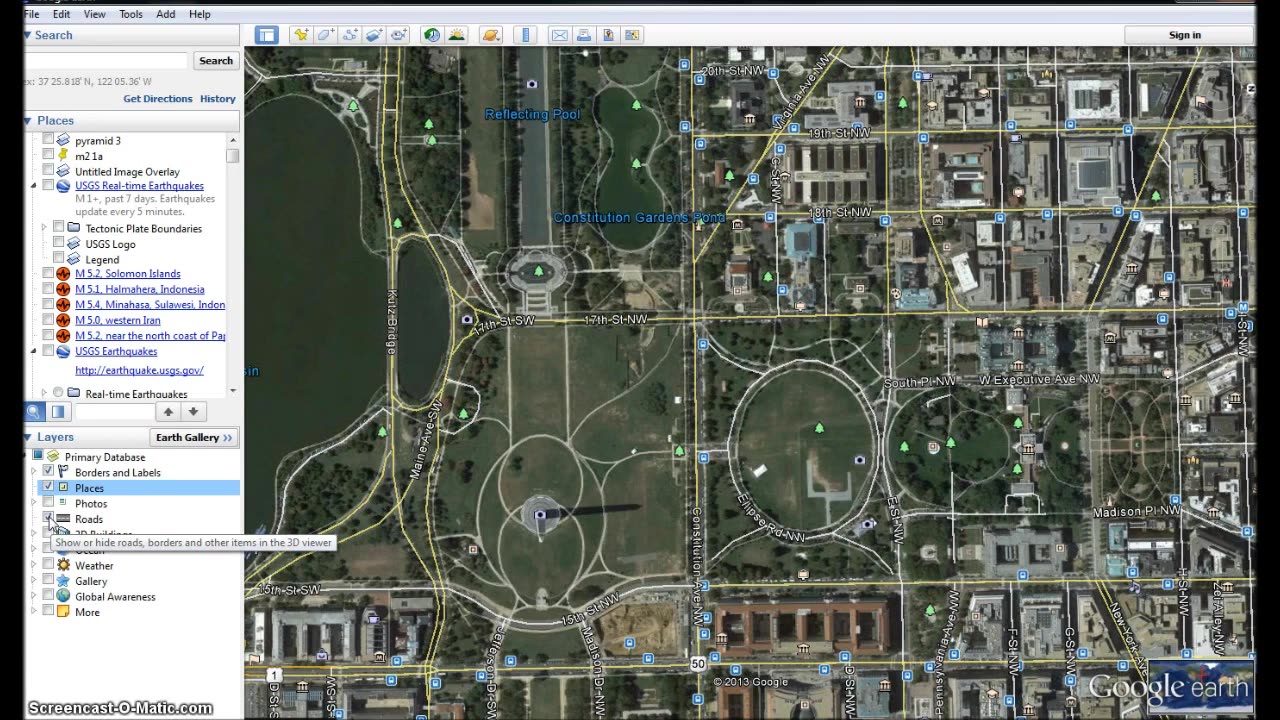Image resolution: width=1280 pixels, height=720 pixels.
Task: Uncheck the Places layer checkbox
Action: (x=48, y=487)
